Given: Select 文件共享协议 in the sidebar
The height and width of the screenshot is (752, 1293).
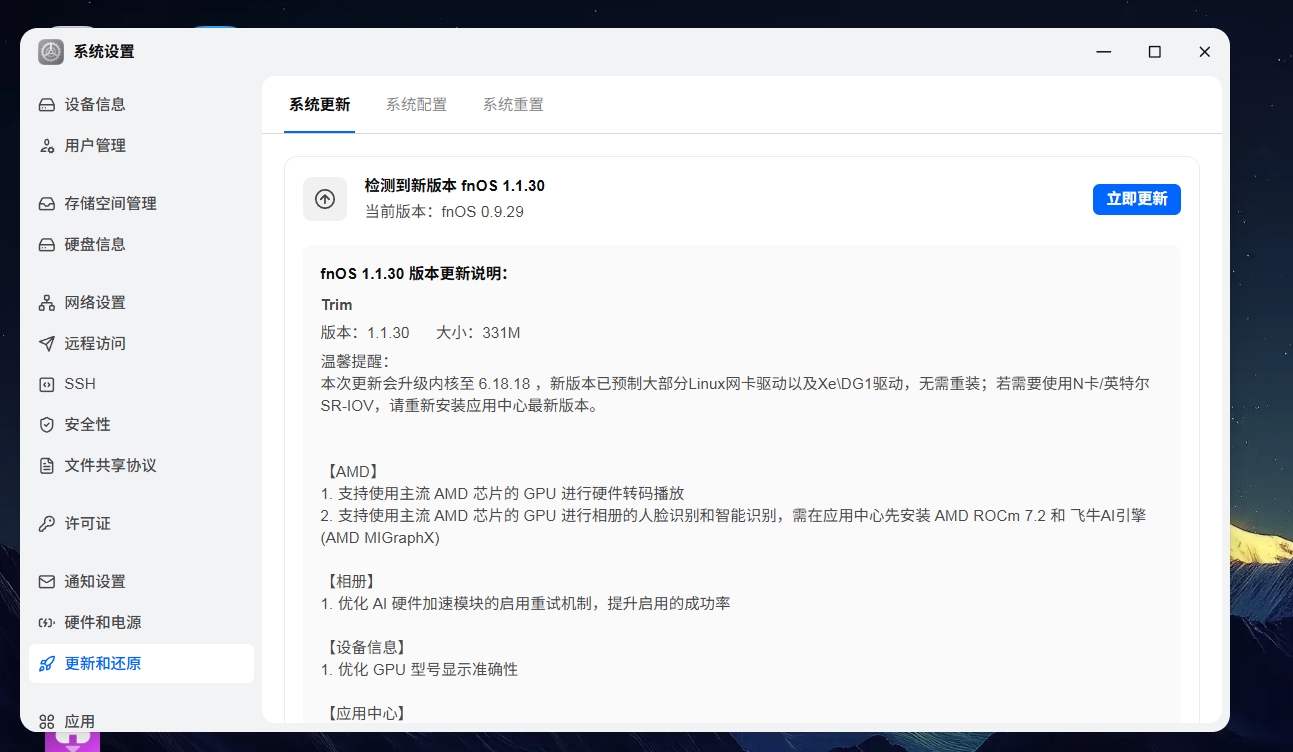Looking at the screenshot, I should [x=141, y=466].
